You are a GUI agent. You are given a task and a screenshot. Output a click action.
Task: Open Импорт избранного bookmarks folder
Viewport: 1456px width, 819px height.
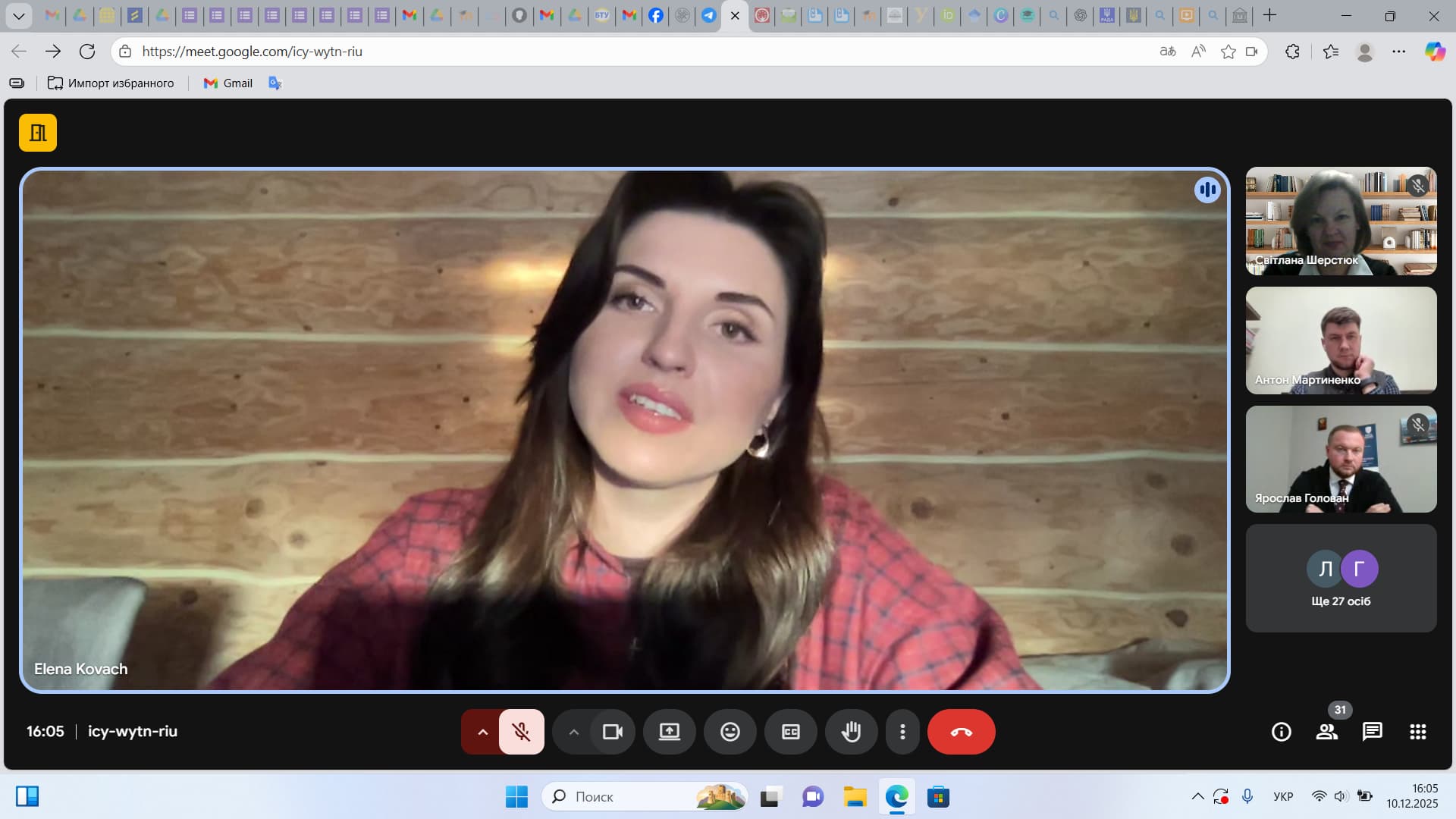pyautogui.click(x=111, y=83)
